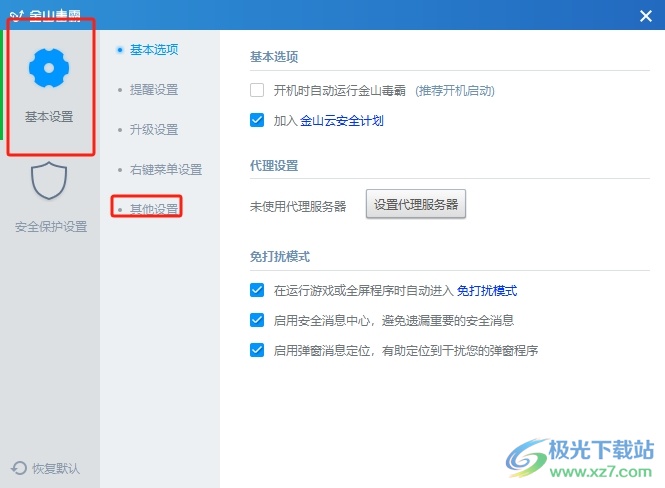Select 升级设置 in the submenu

click(154, 129)
